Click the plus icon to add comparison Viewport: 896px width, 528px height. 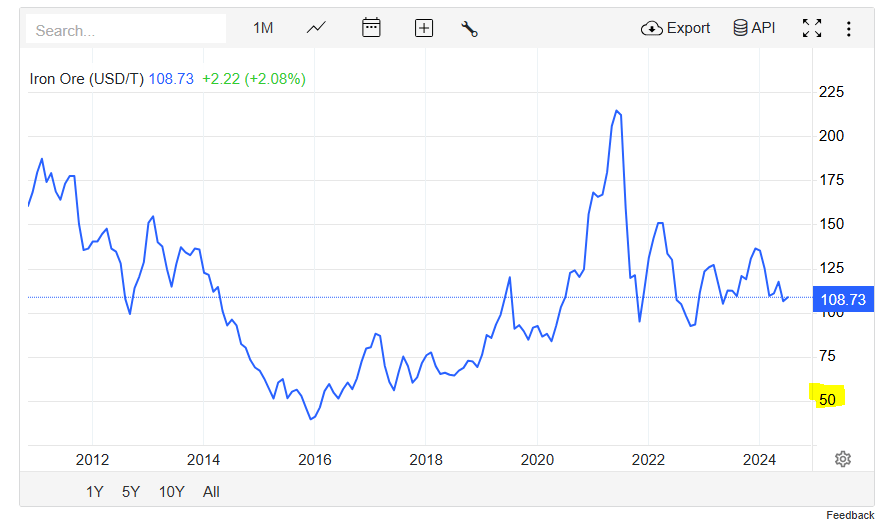pyautogui.click(x=424, y=28)
